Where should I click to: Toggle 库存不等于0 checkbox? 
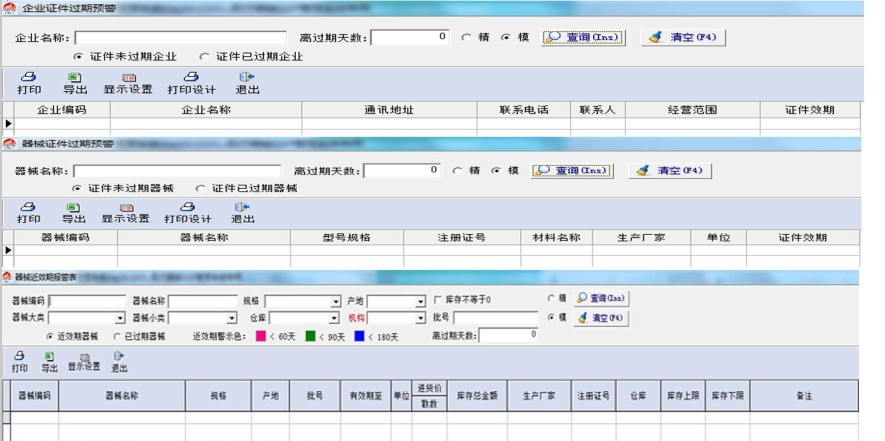coord(438,300)
